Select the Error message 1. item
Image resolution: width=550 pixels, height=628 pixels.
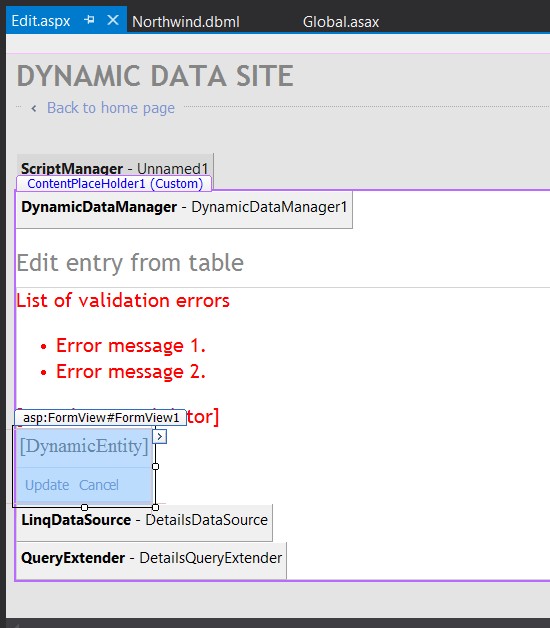[x=131, y=346]
